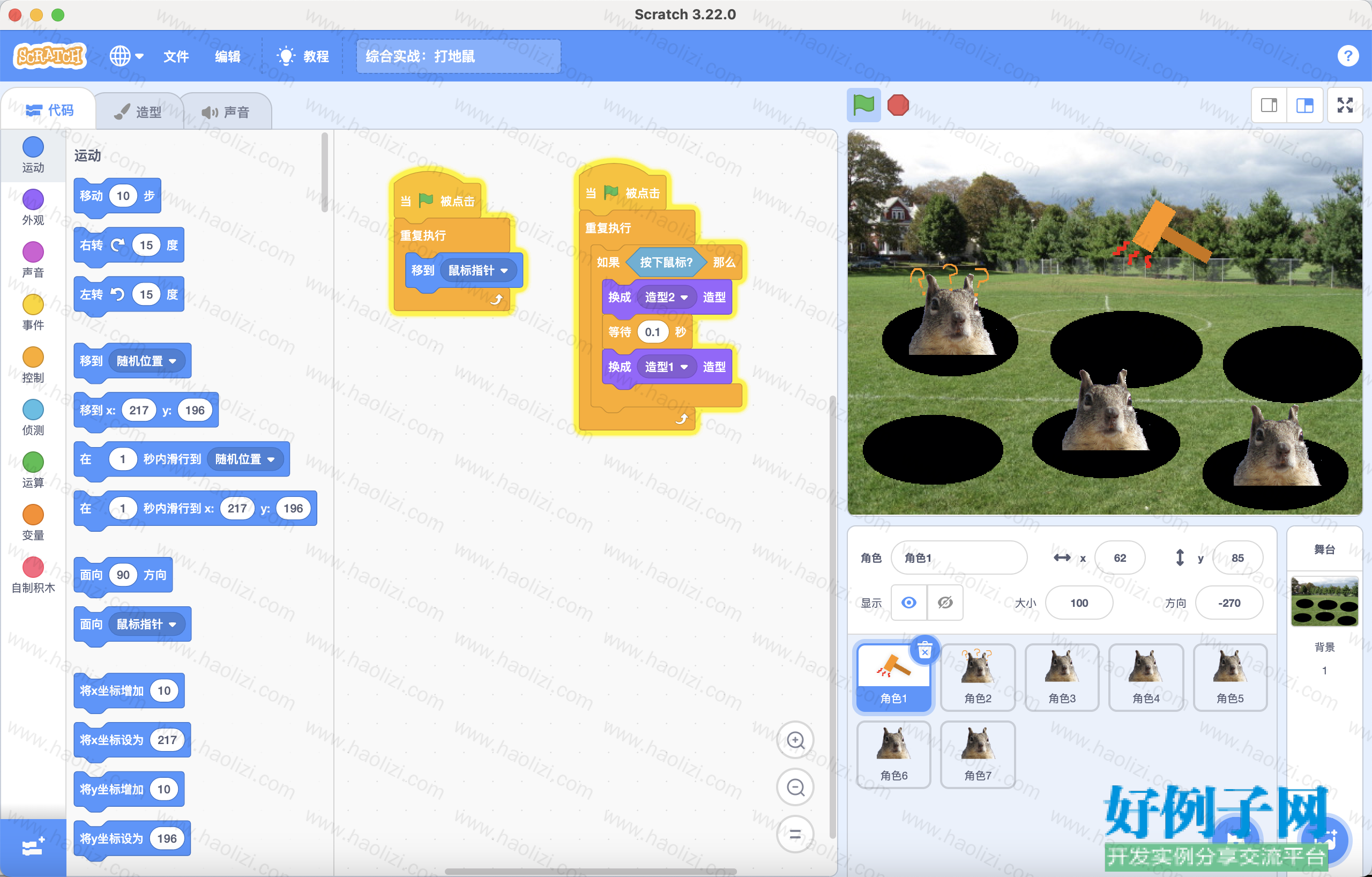Open the 造型1 costume dropdown

coord(666,367)
